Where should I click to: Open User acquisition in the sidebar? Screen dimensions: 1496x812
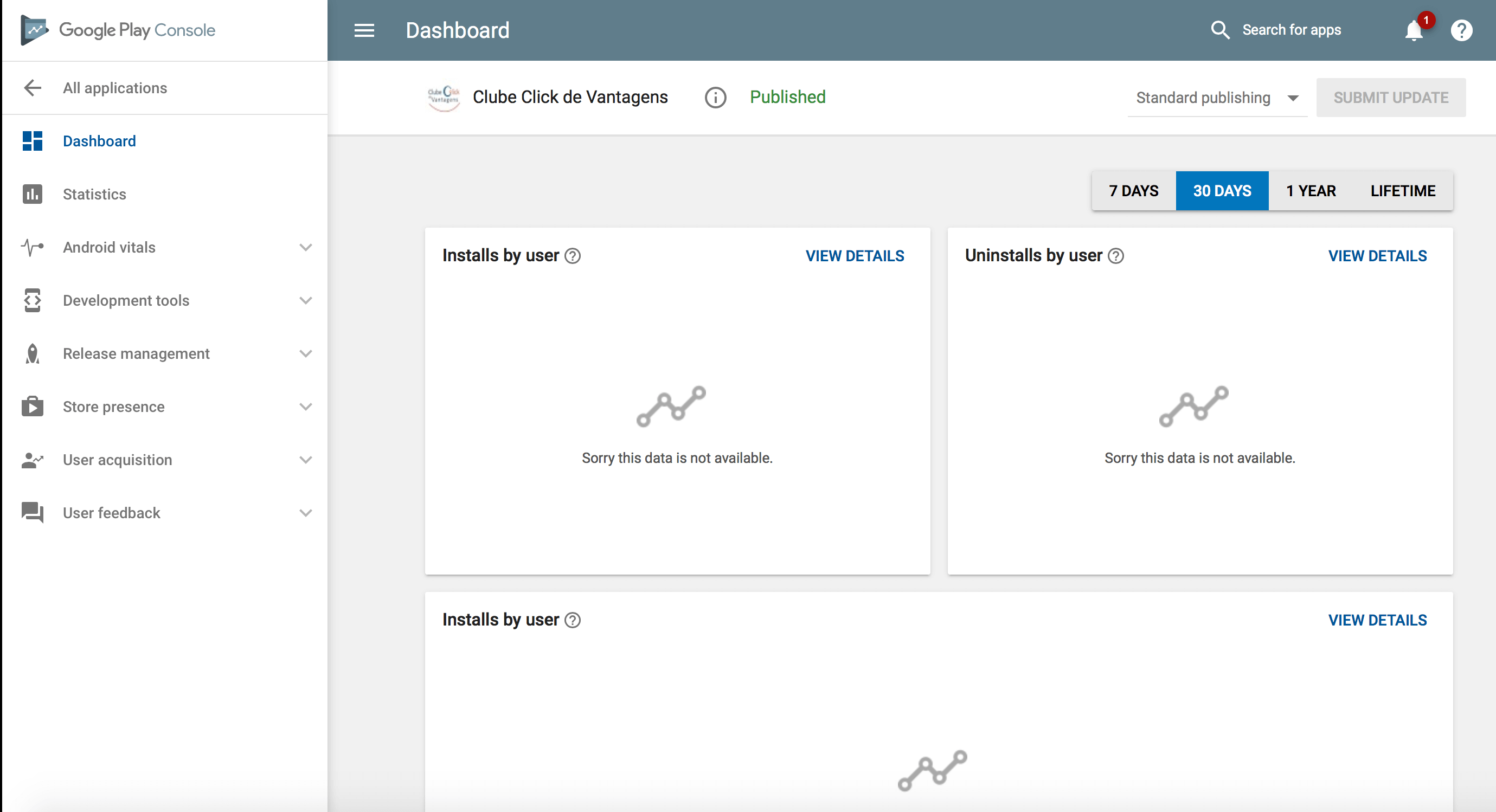click(x=117, y=460)
